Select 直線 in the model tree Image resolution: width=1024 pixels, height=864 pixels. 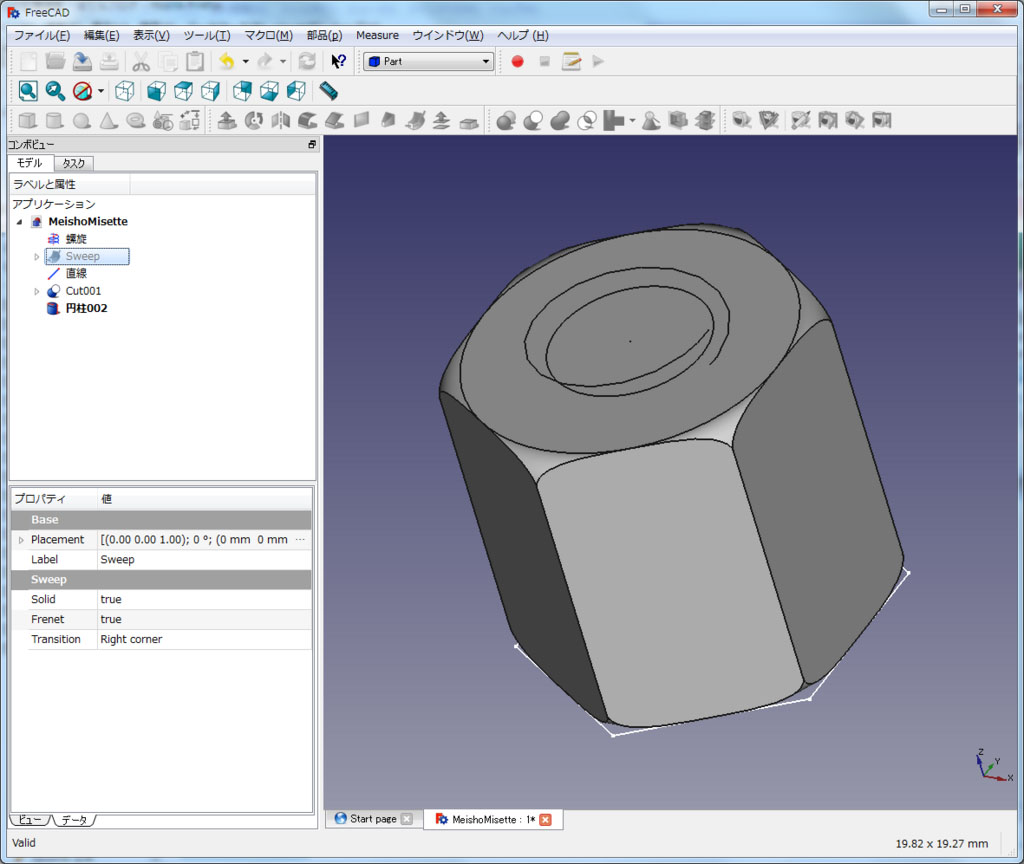(76, 274)
